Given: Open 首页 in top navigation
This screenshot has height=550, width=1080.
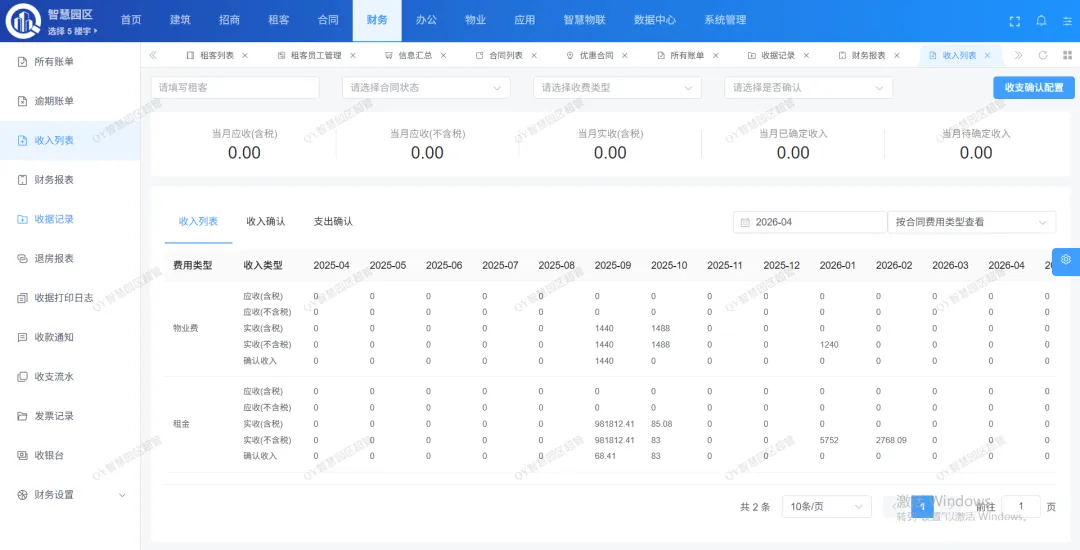Looking at the screenshot, I should click(131, 20).
